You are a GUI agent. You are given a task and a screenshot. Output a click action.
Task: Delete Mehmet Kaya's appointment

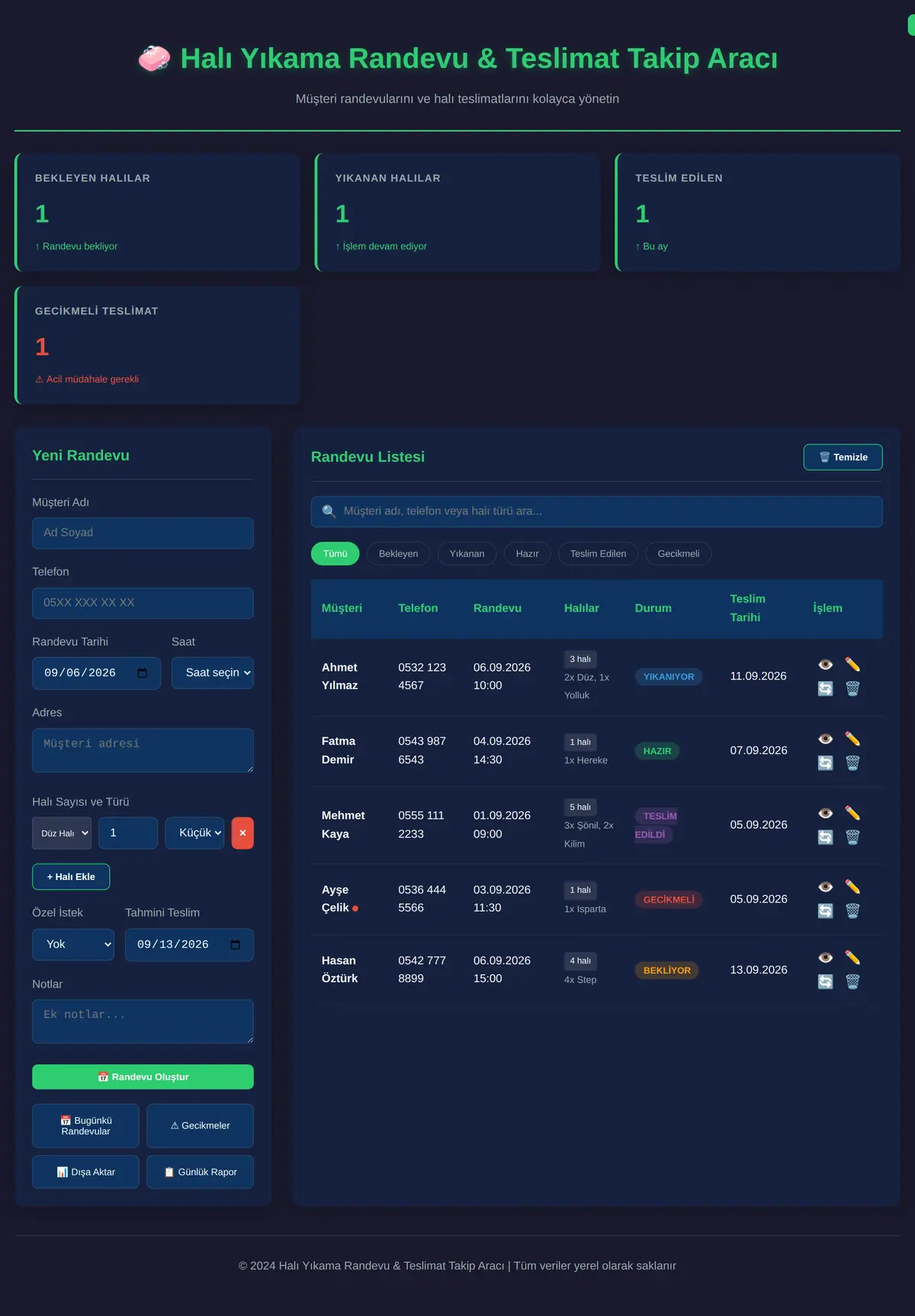852,837
